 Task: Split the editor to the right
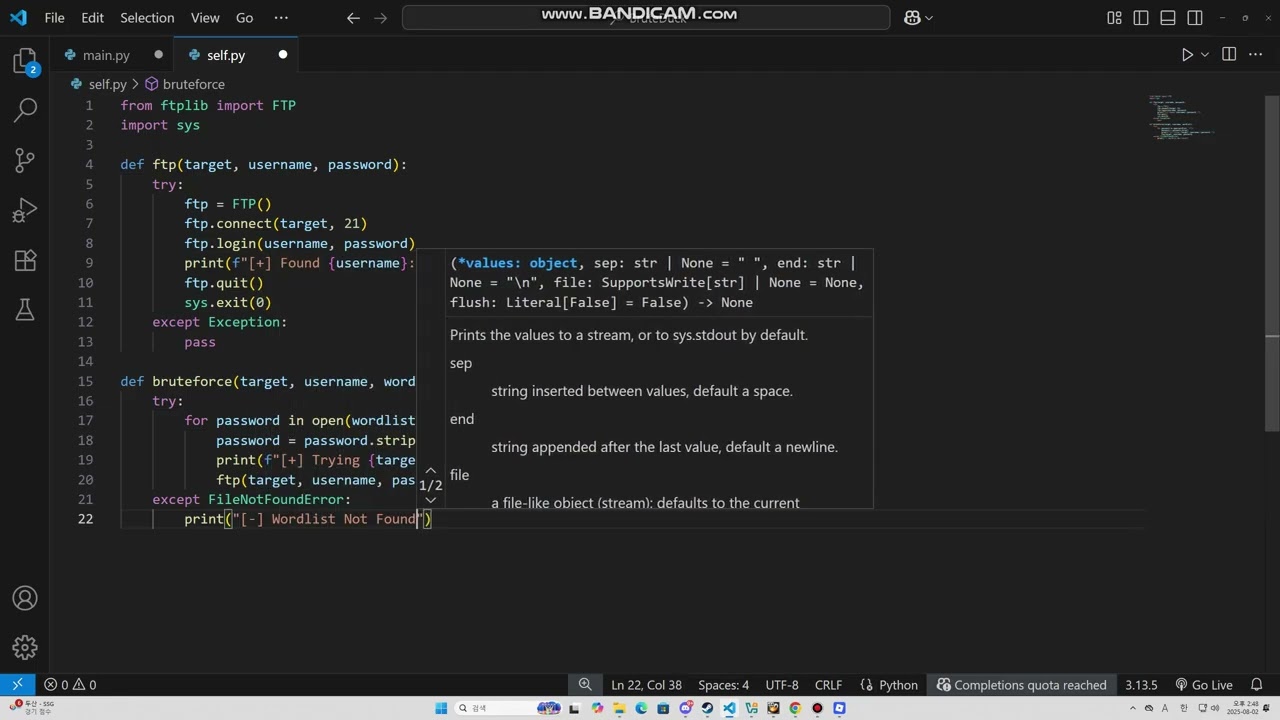pyautogui.click(x=1229, y=55)
